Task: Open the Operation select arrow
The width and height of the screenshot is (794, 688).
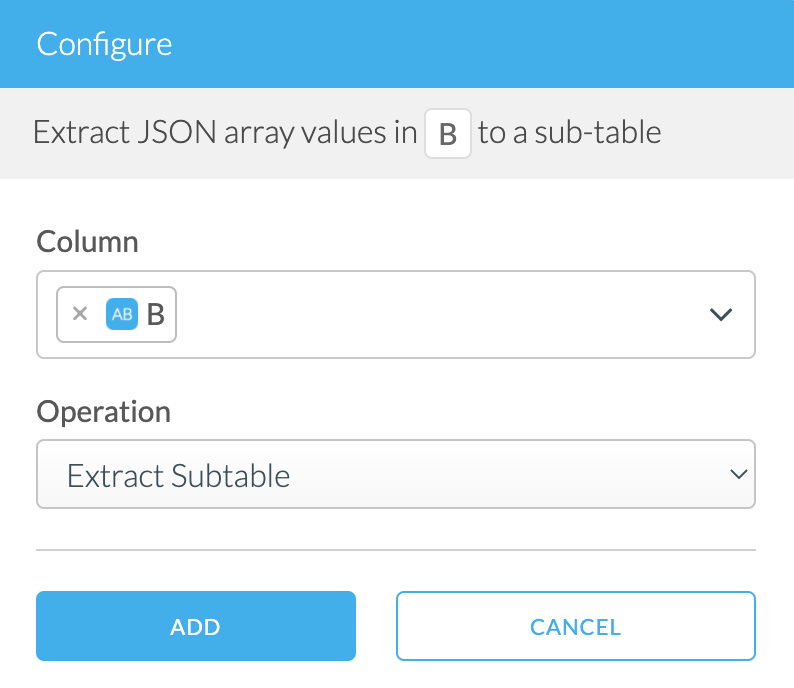Action: [x=739, y=474]
